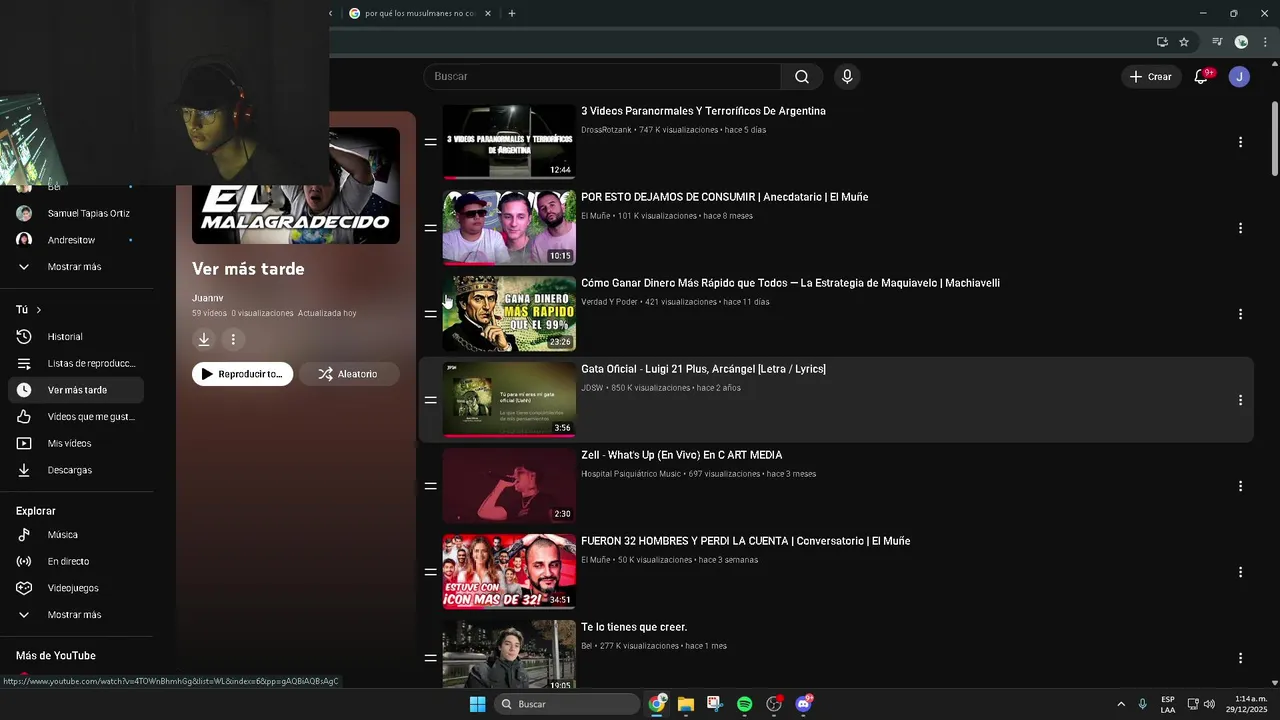Open Chrome media controls icon

[1217, 42]
